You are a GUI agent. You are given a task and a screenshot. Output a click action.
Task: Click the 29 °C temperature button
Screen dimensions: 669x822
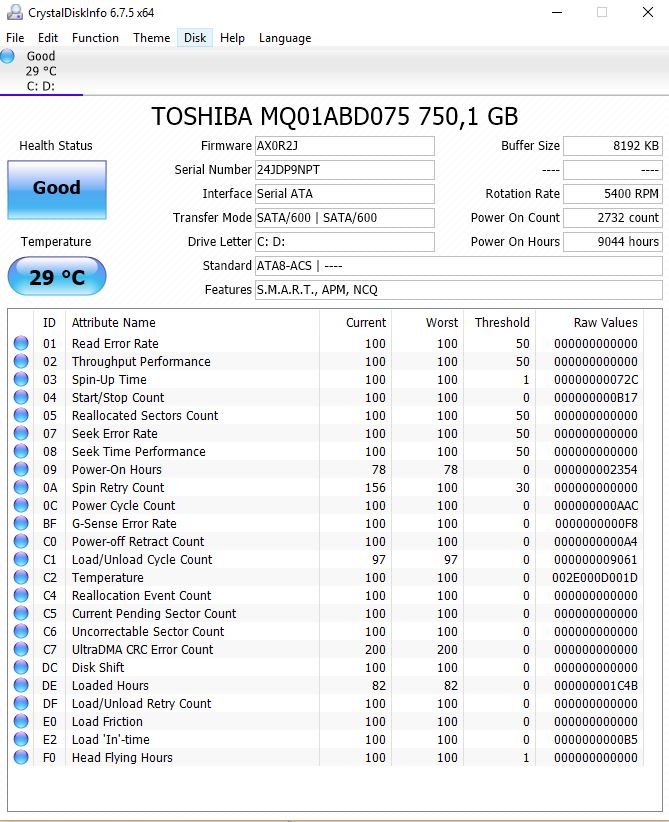coord(57,276)
